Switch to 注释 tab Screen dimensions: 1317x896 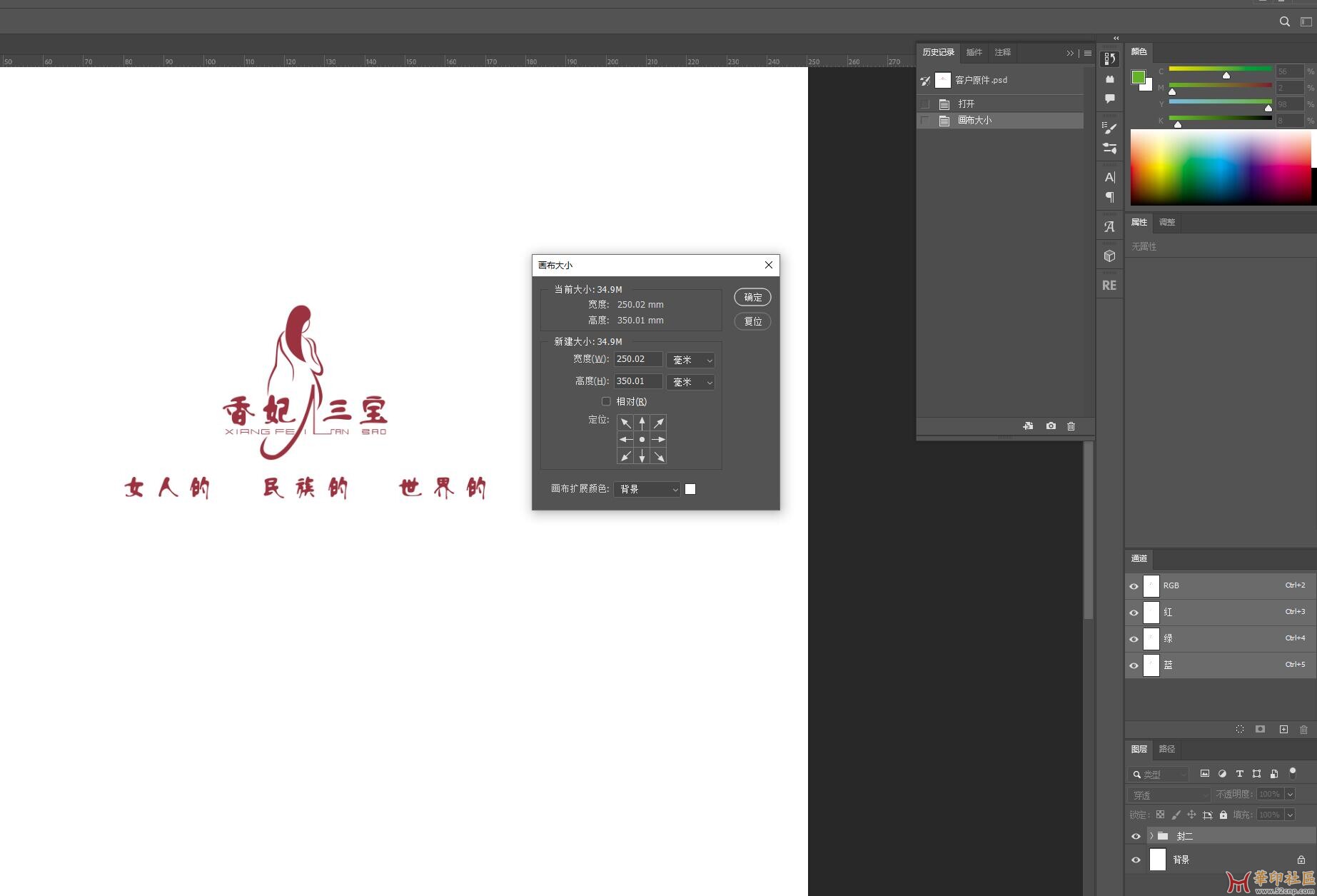click(x=1003, y=52)
